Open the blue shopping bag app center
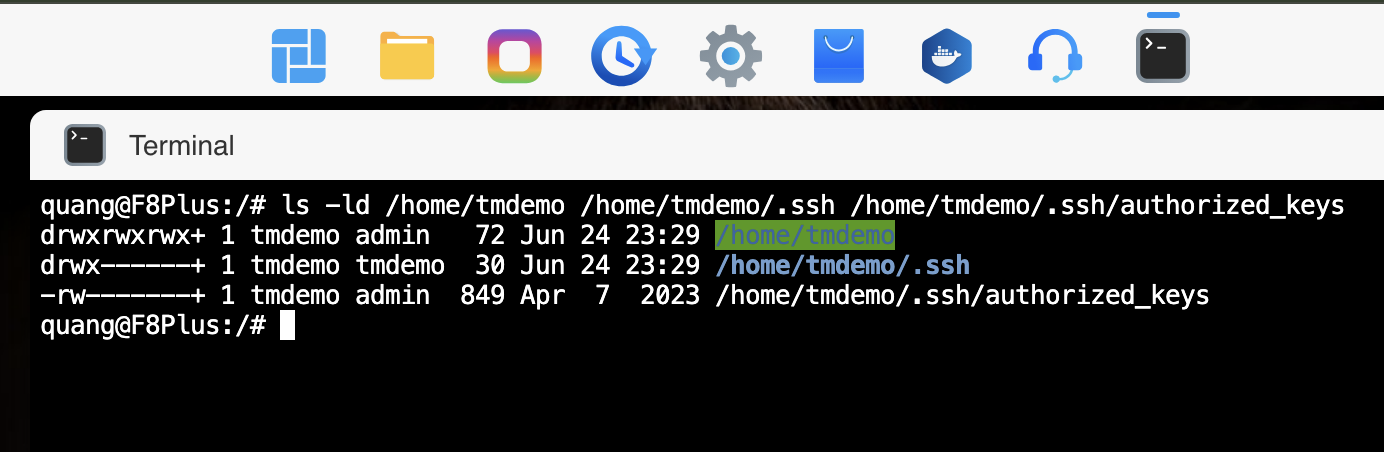The height and width of the screenshot is (452, 1384). coord(839,56)
